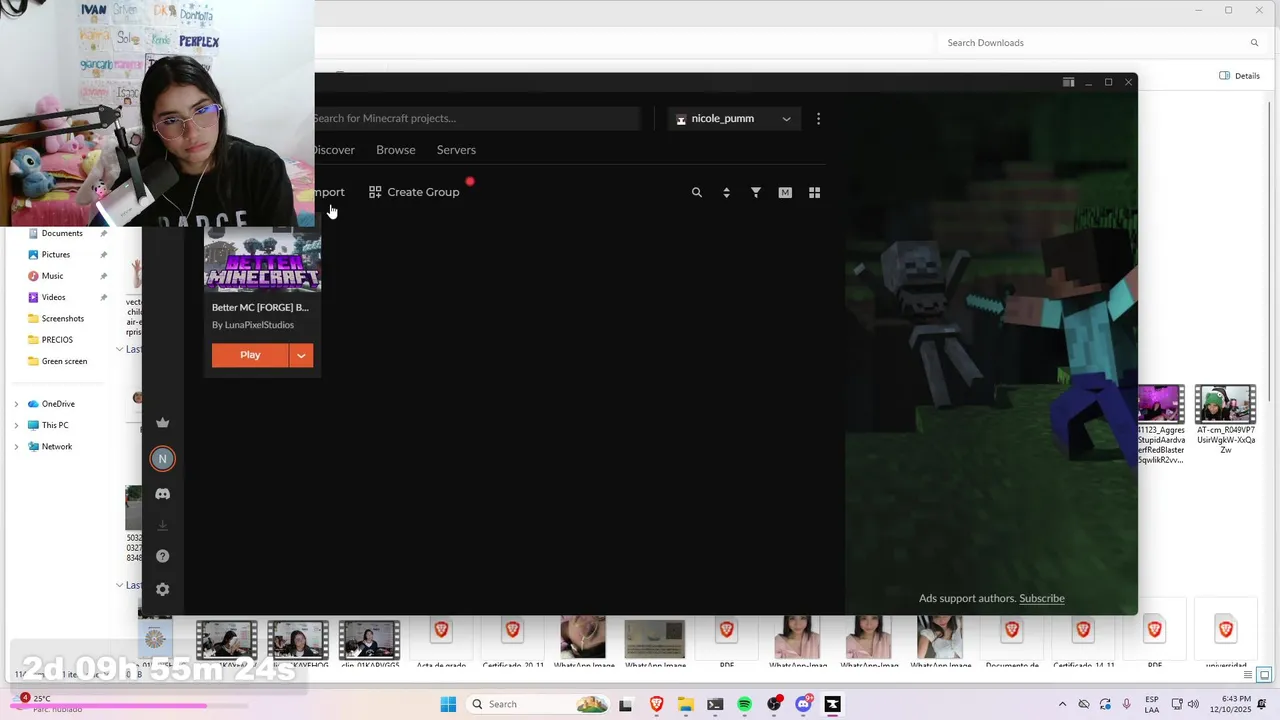Screen dimensions: 1280x720
Task: Click the ESP LAA language indicator
Action: (1153, 704)
